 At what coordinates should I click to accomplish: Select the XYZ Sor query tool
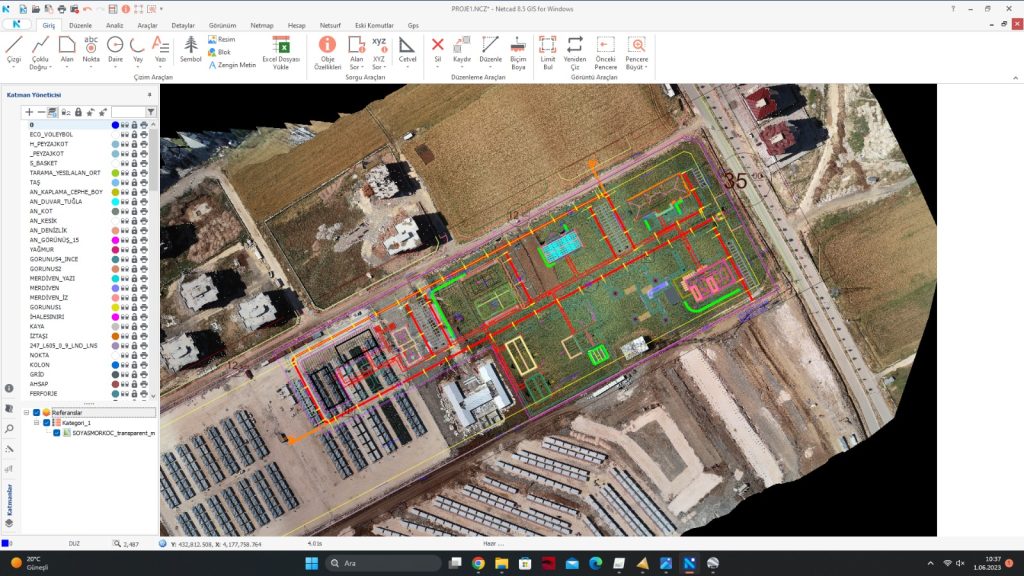coord(379,52)
